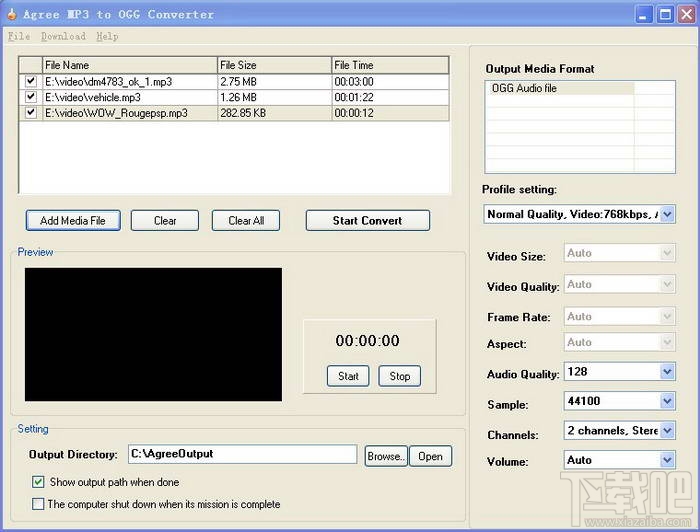
Task: Click the File Name column header
Action: click(x=130, y=65)
